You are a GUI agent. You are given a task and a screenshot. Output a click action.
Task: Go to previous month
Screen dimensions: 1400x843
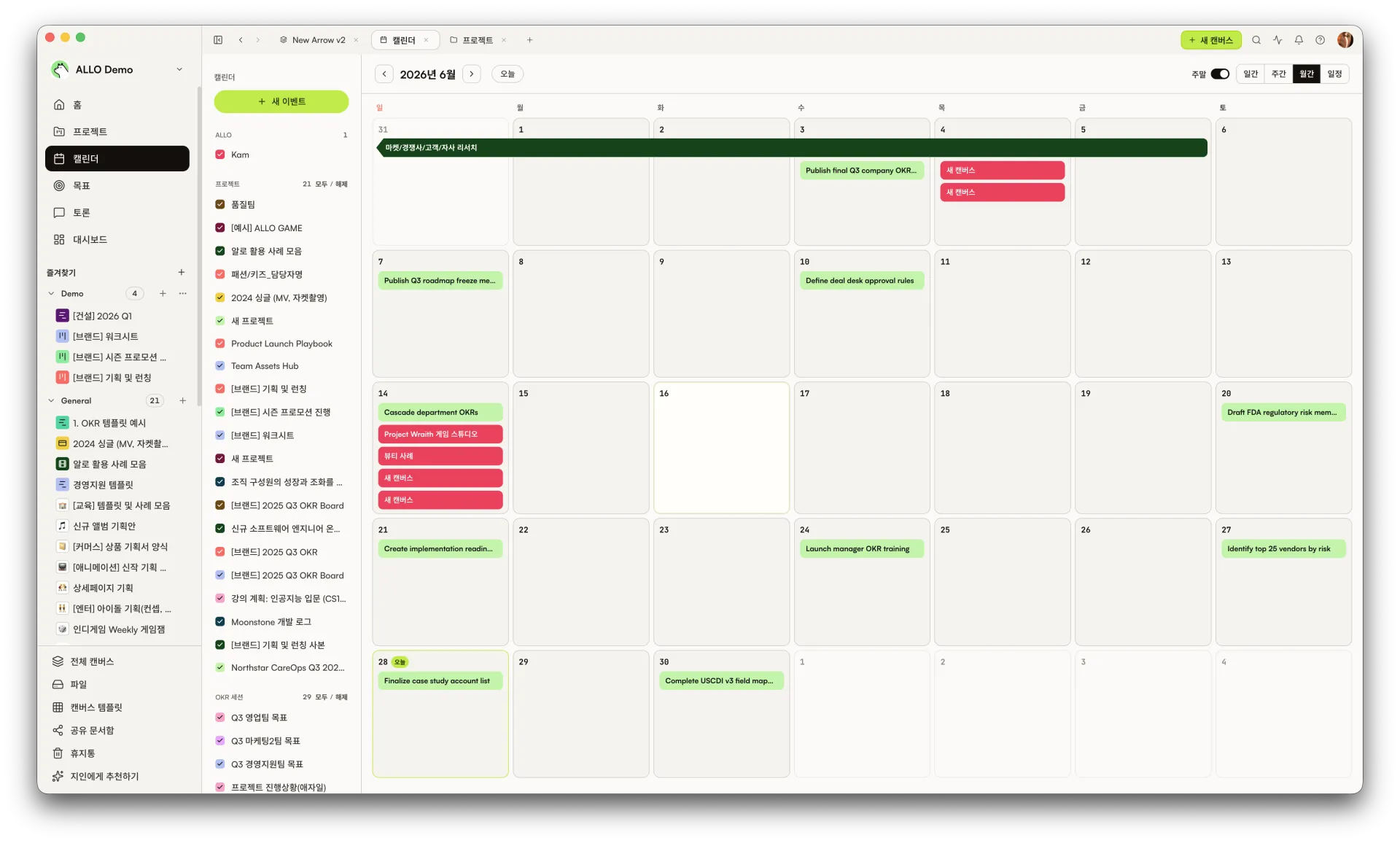coord(384,74)
